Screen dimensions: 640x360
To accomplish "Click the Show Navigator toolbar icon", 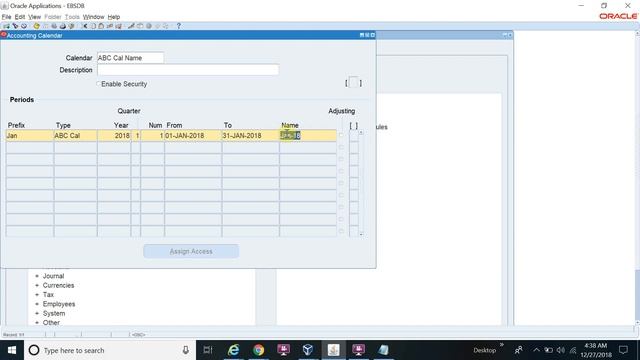I will [24, 26].
